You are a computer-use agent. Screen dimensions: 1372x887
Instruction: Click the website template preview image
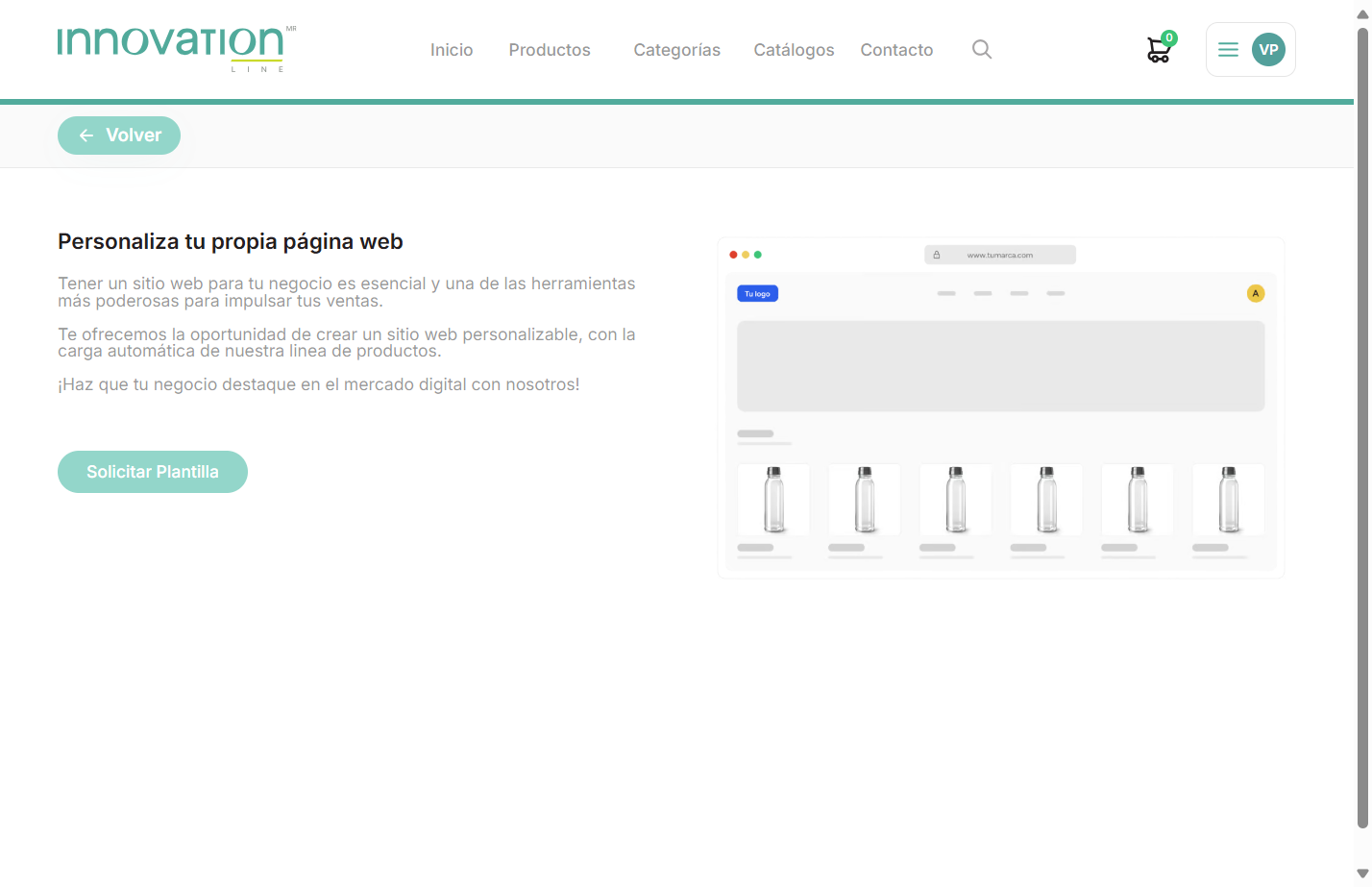point(1000,407)
